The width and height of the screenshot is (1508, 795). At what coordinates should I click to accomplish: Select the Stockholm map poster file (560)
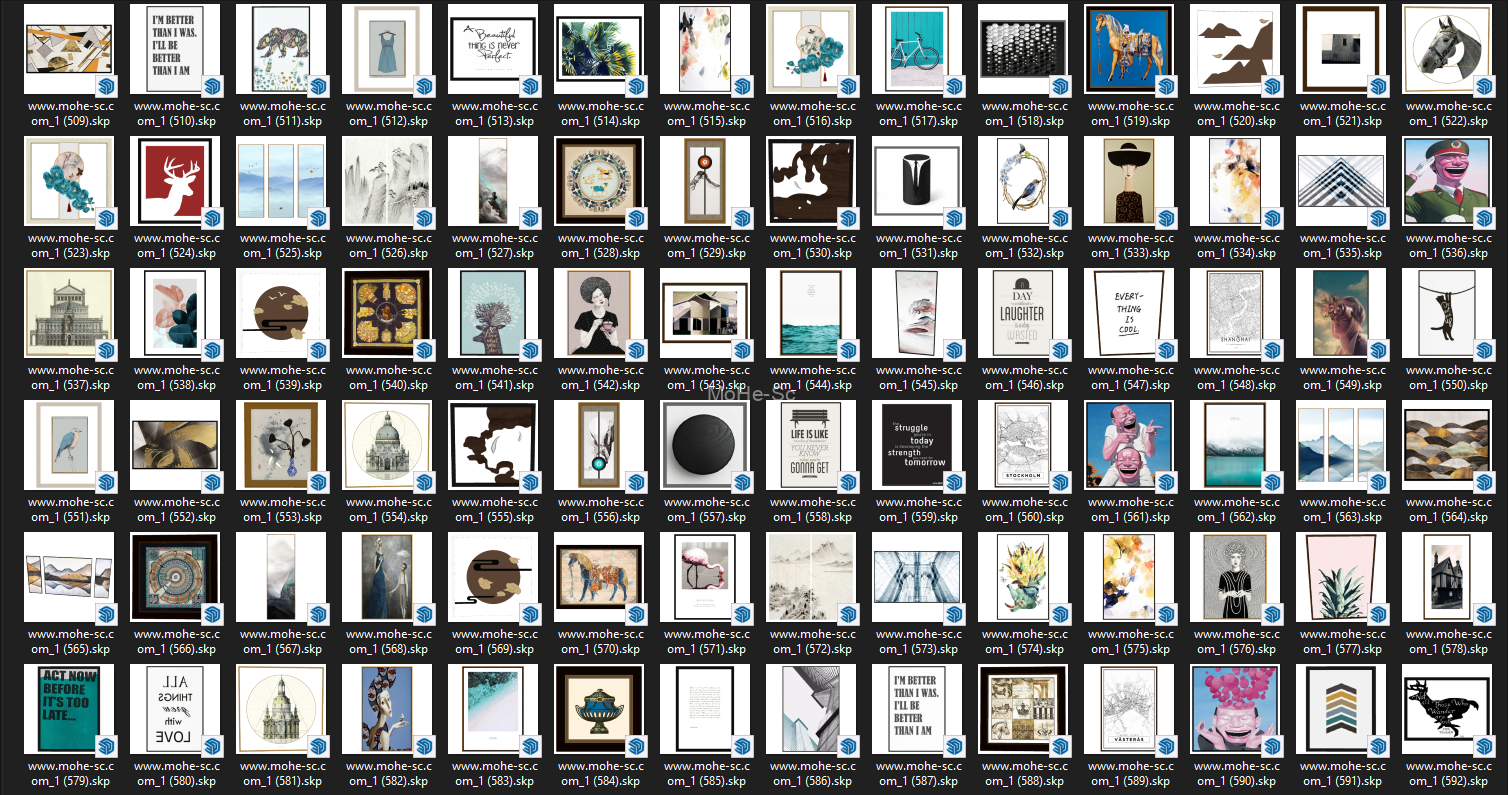click(1023, 445)
